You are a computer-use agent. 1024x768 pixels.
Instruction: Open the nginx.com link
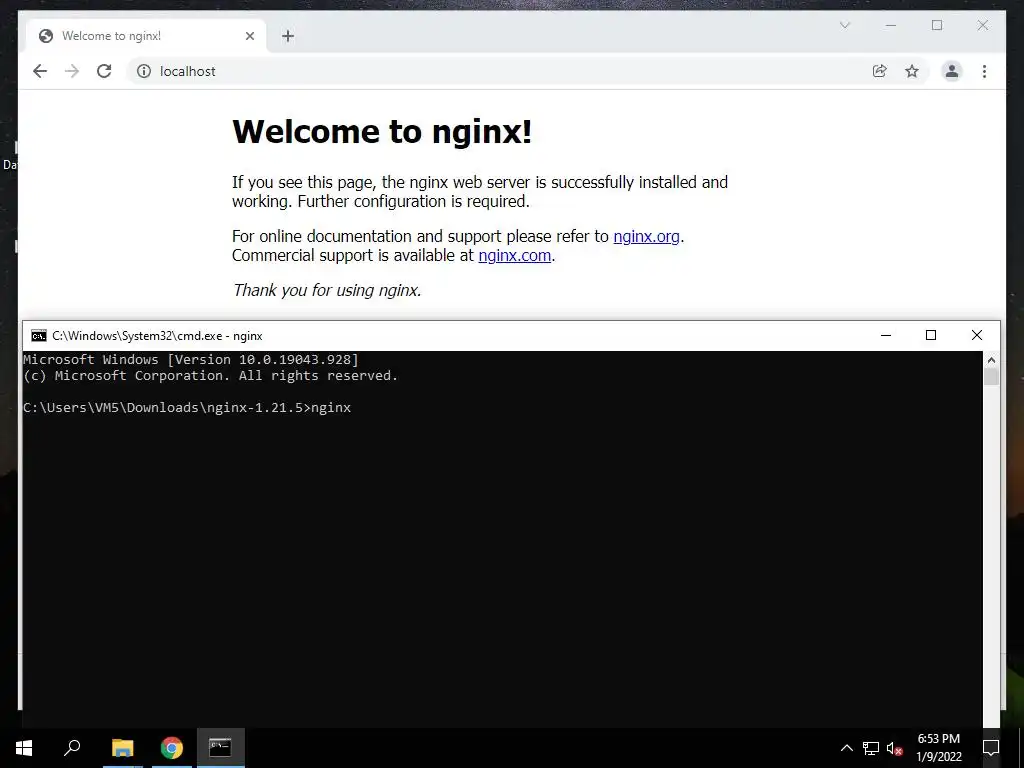(515, 255)
